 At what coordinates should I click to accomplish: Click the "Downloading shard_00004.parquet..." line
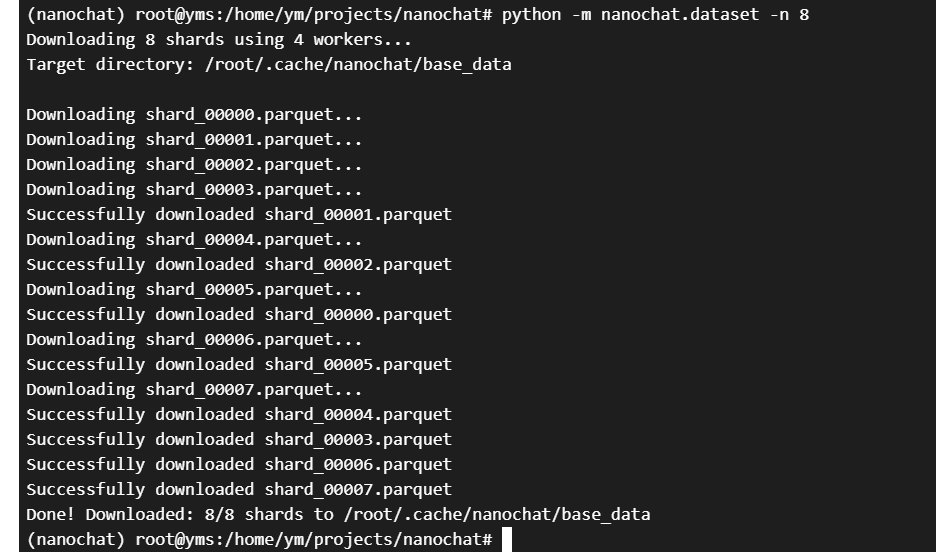[x=194, y=240]
